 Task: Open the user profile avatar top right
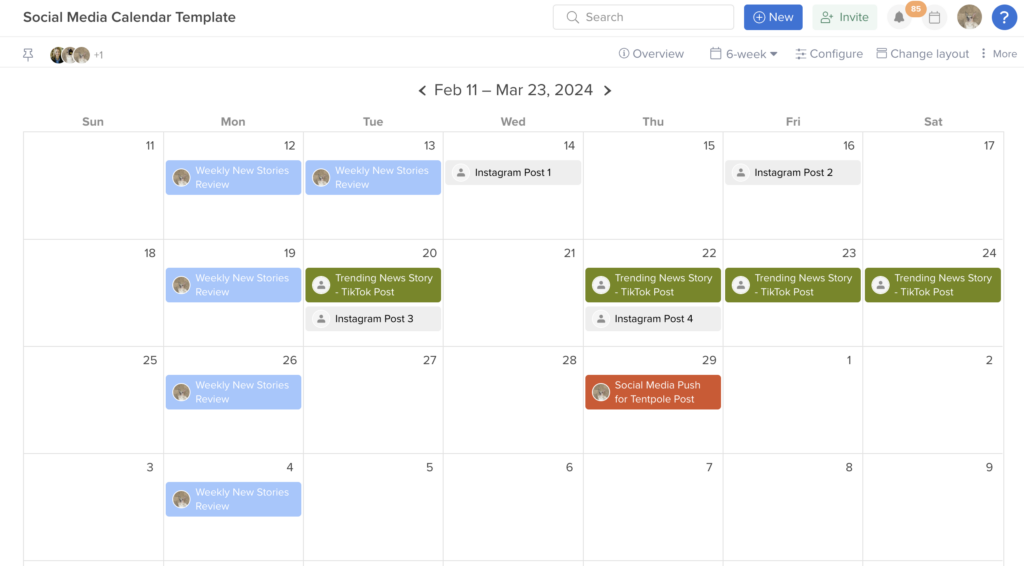click(x=969, y=17)
